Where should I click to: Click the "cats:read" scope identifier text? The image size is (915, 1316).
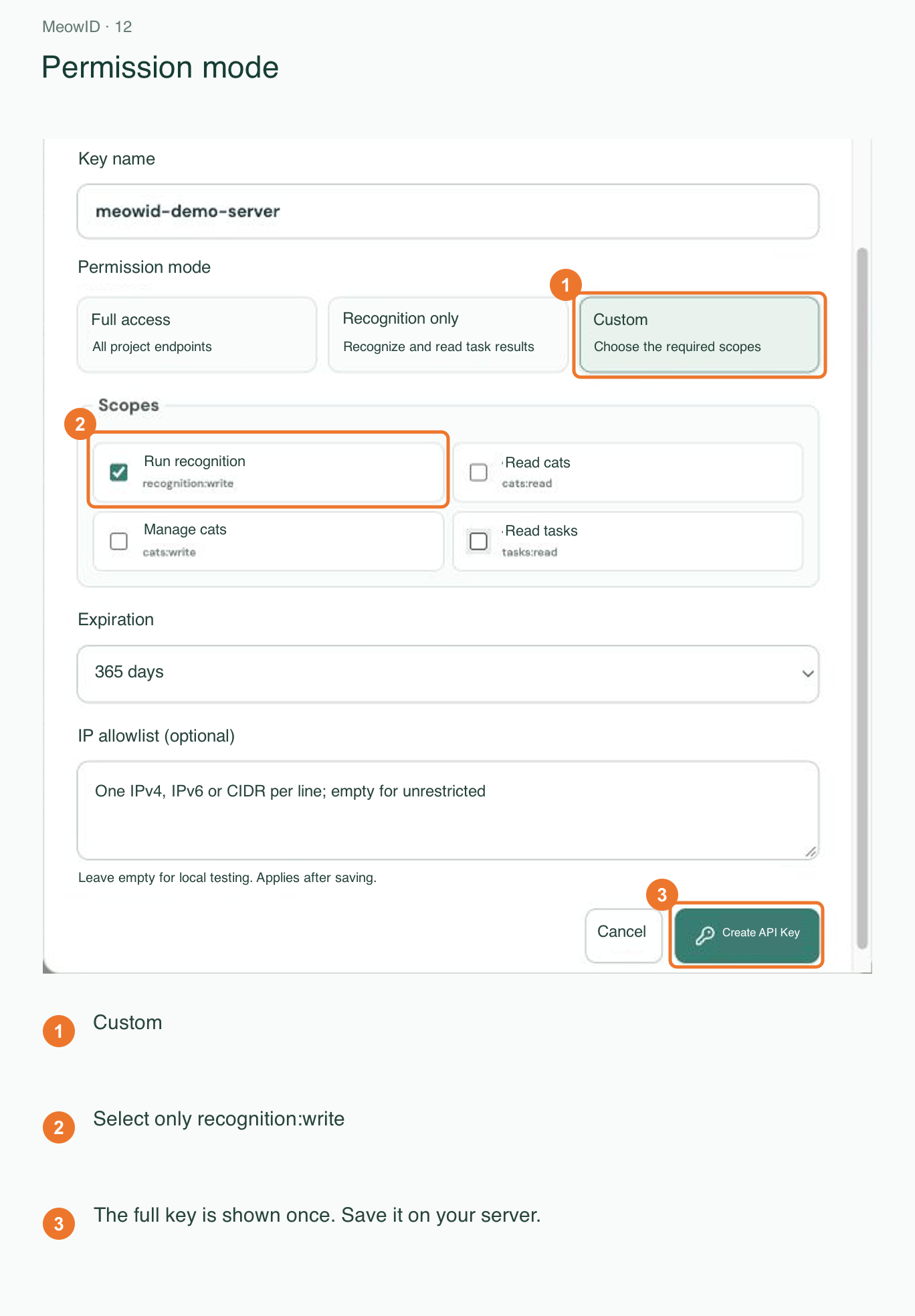527,483
